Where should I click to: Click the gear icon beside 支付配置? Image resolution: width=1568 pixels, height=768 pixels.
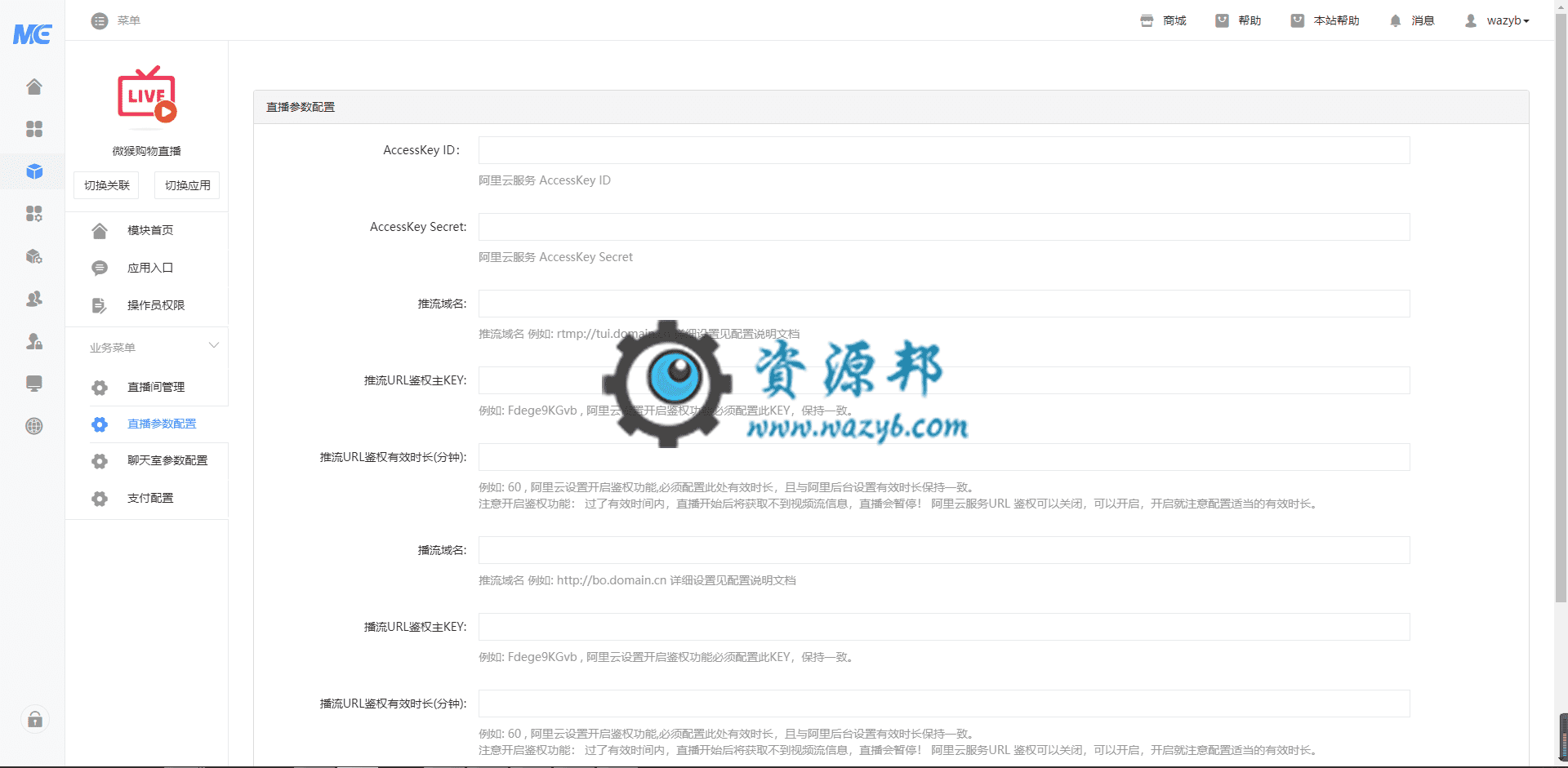(x=100, y=499)
